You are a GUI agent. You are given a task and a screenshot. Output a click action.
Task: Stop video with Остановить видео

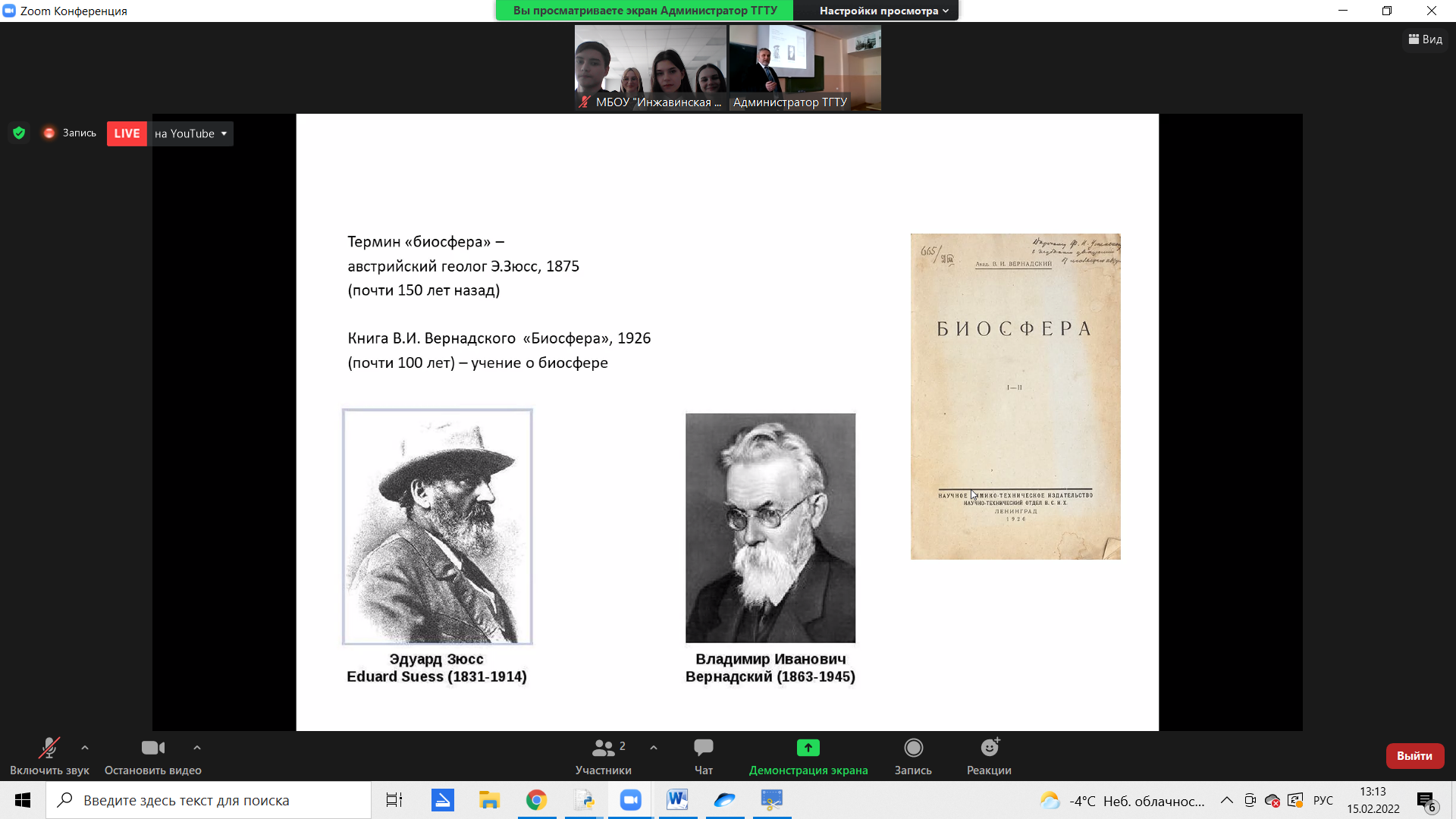[x=153, y=756]
